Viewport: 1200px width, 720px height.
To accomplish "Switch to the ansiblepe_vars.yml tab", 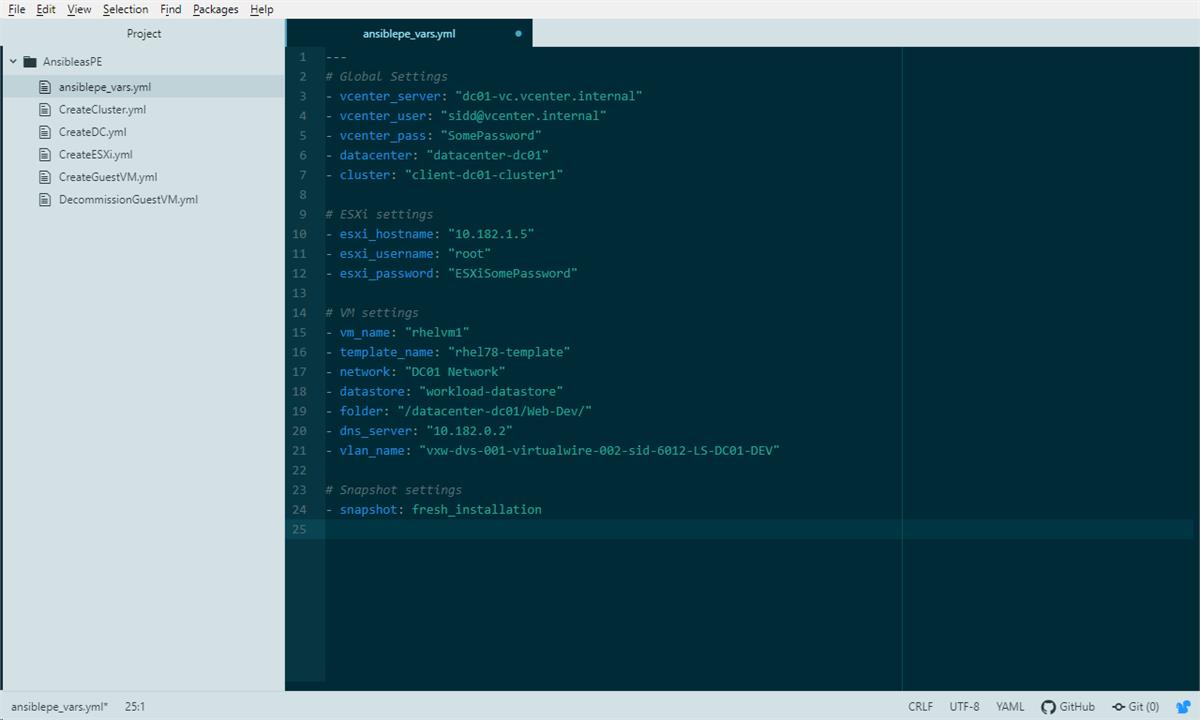I will click(410, 32).
